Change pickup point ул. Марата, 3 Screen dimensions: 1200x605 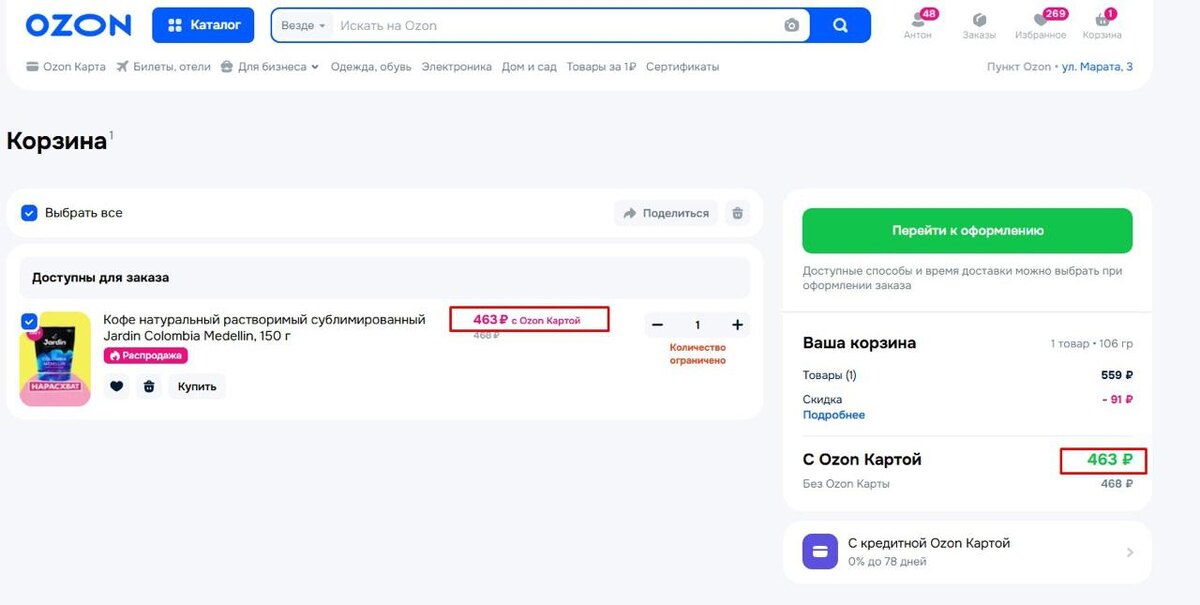click(x=1097, y=67)
